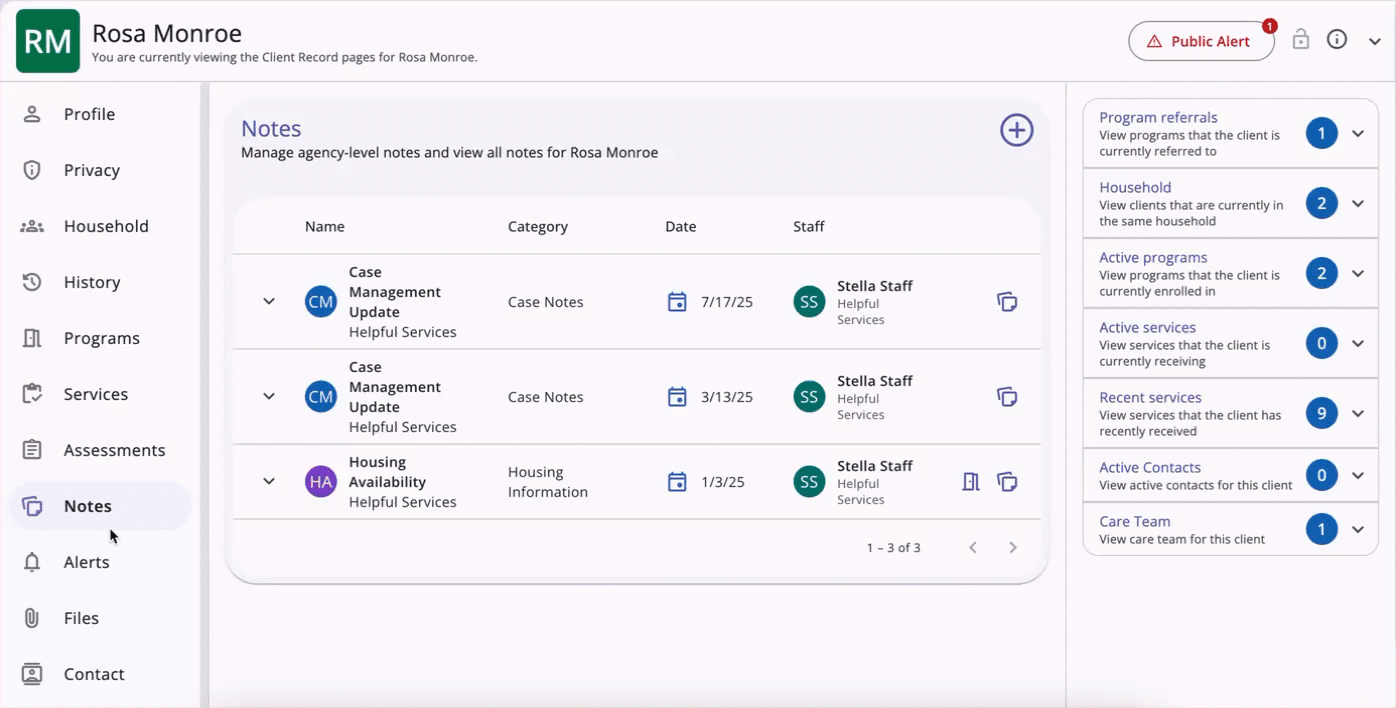Open the Active programs link
Image resolution: width=1396 pixels, height=708 pixels.
(1153, 257)
